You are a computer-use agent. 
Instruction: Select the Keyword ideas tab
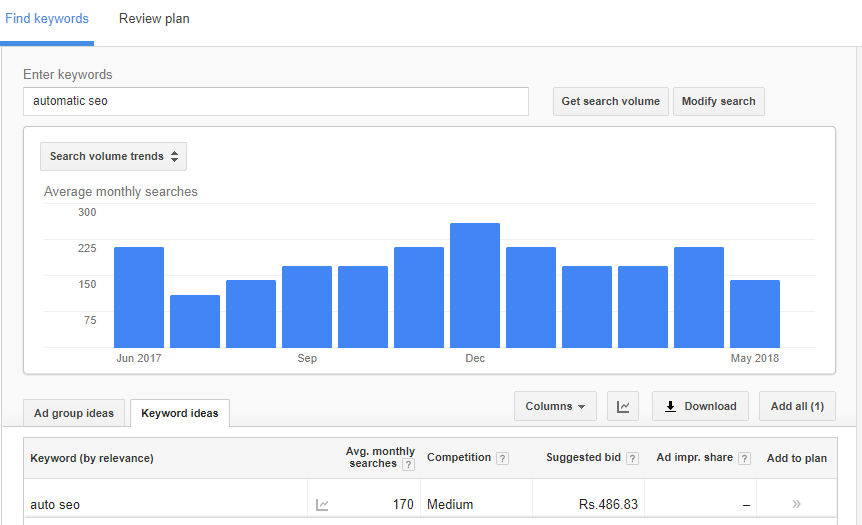click(180, 413)
